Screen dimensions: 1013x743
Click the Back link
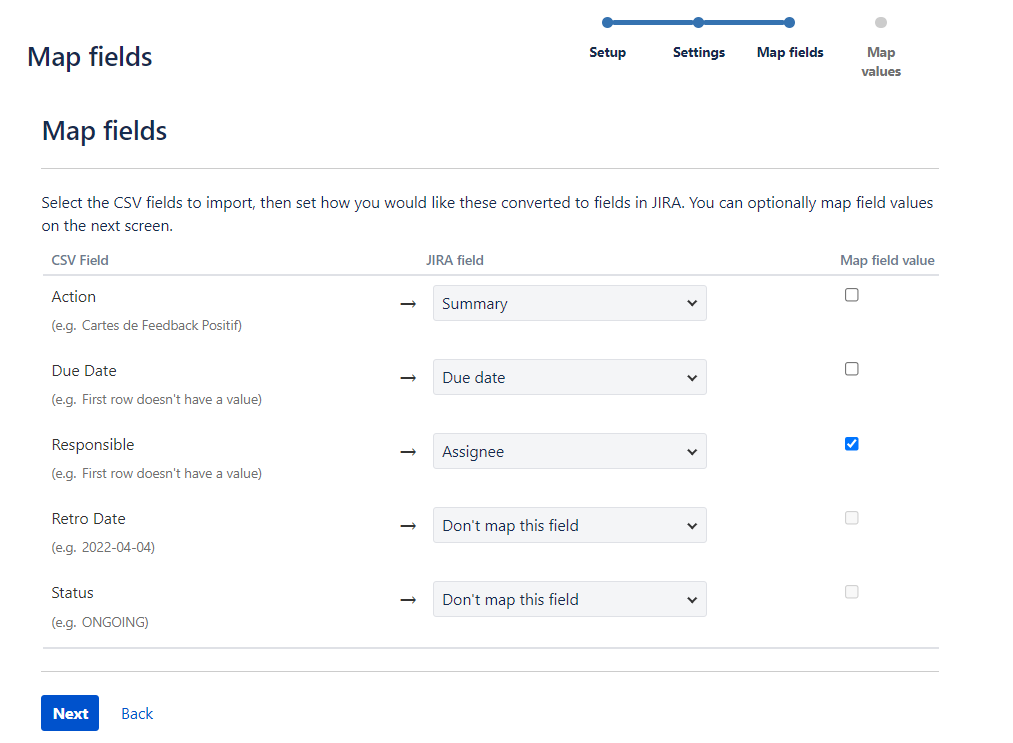(x=136, y=713)
